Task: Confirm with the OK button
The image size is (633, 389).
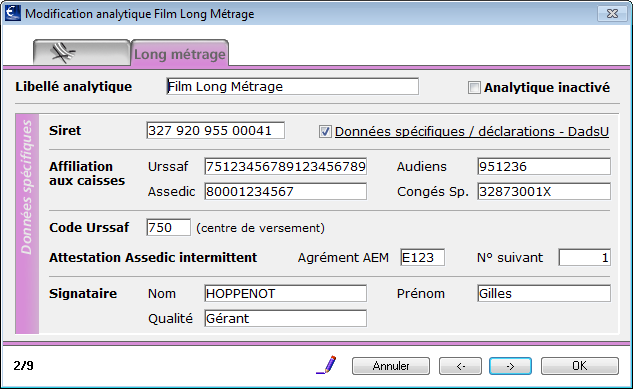Action: (580, 366)
